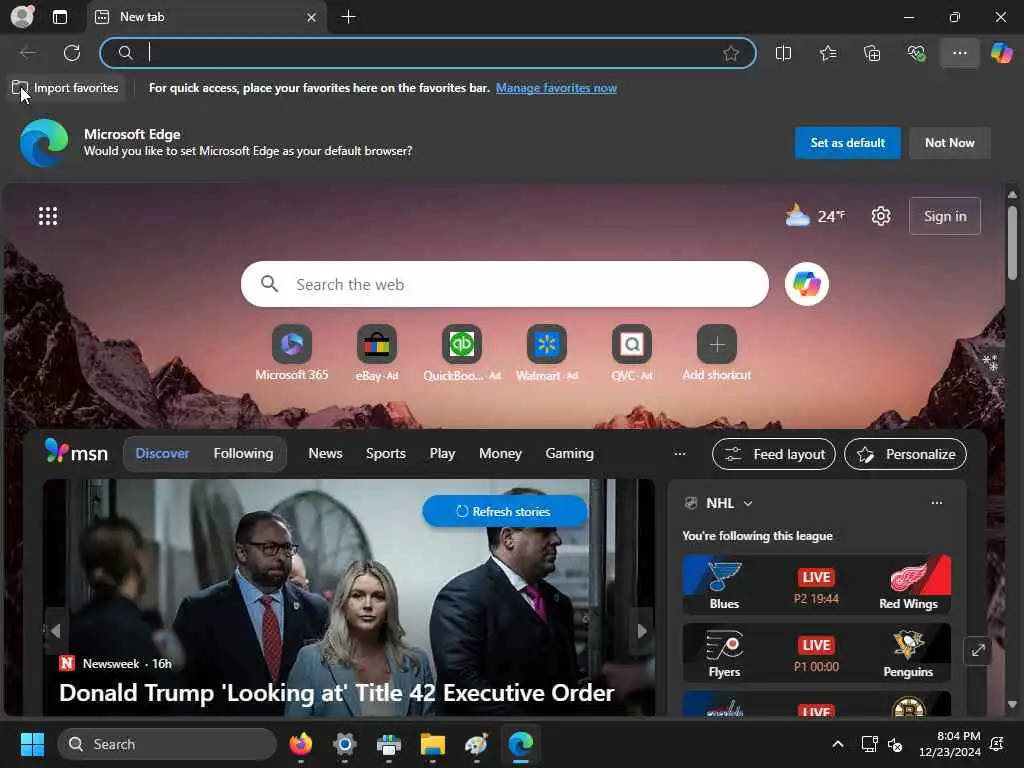Expand the NHL league dropdown
Image resolution: width=1024 pixels, height=768 pixels.
(x=748, y=504)
